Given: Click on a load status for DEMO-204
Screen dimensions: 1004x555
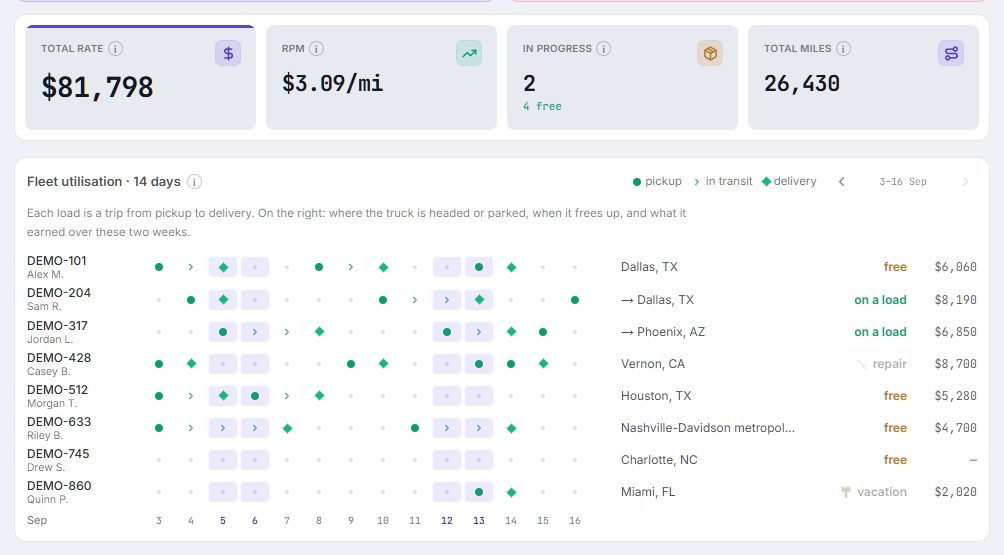Looking at the screenshot, I should [880, 300].
